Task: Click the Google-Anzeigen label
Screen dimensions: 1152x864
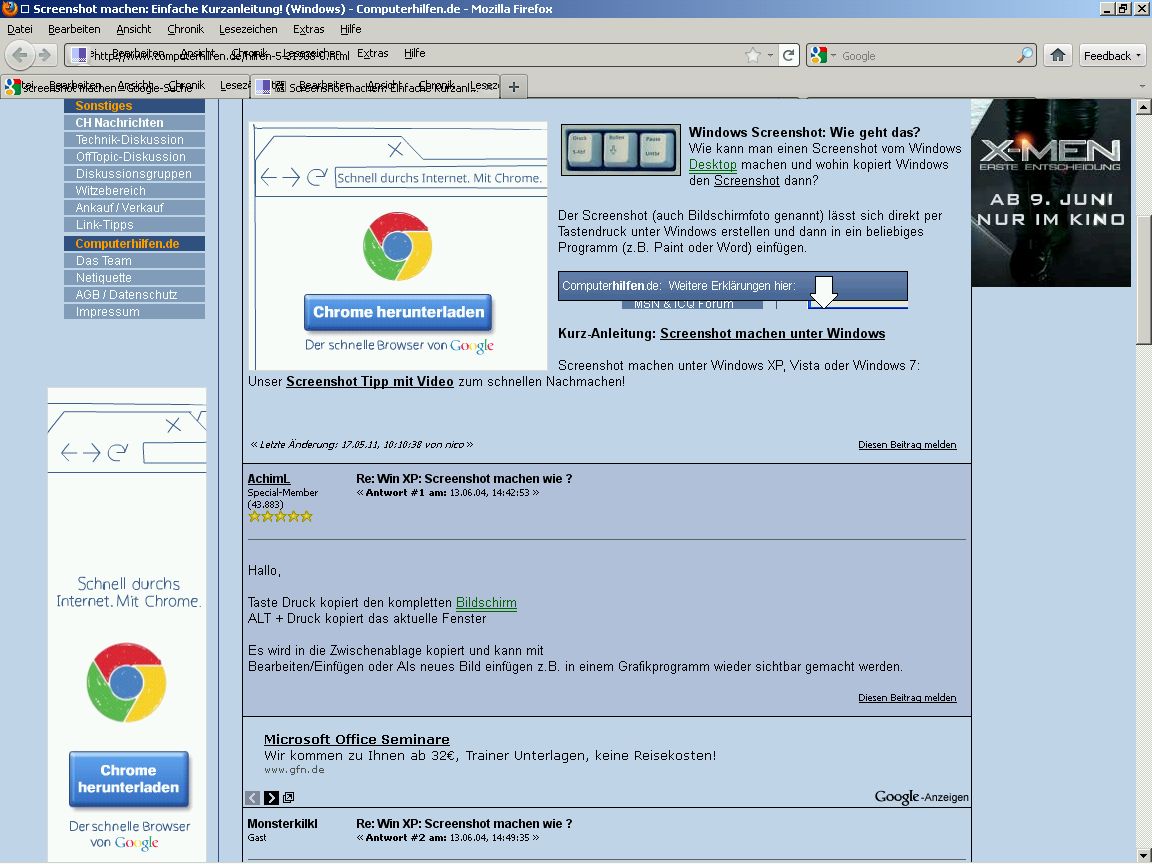Action: tap(921, 797)
